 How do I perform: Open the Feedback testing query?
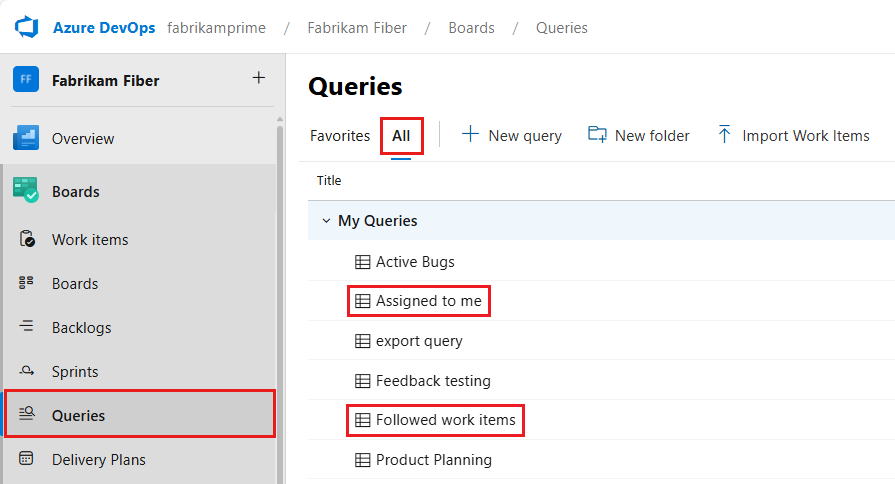click(433, 381)
